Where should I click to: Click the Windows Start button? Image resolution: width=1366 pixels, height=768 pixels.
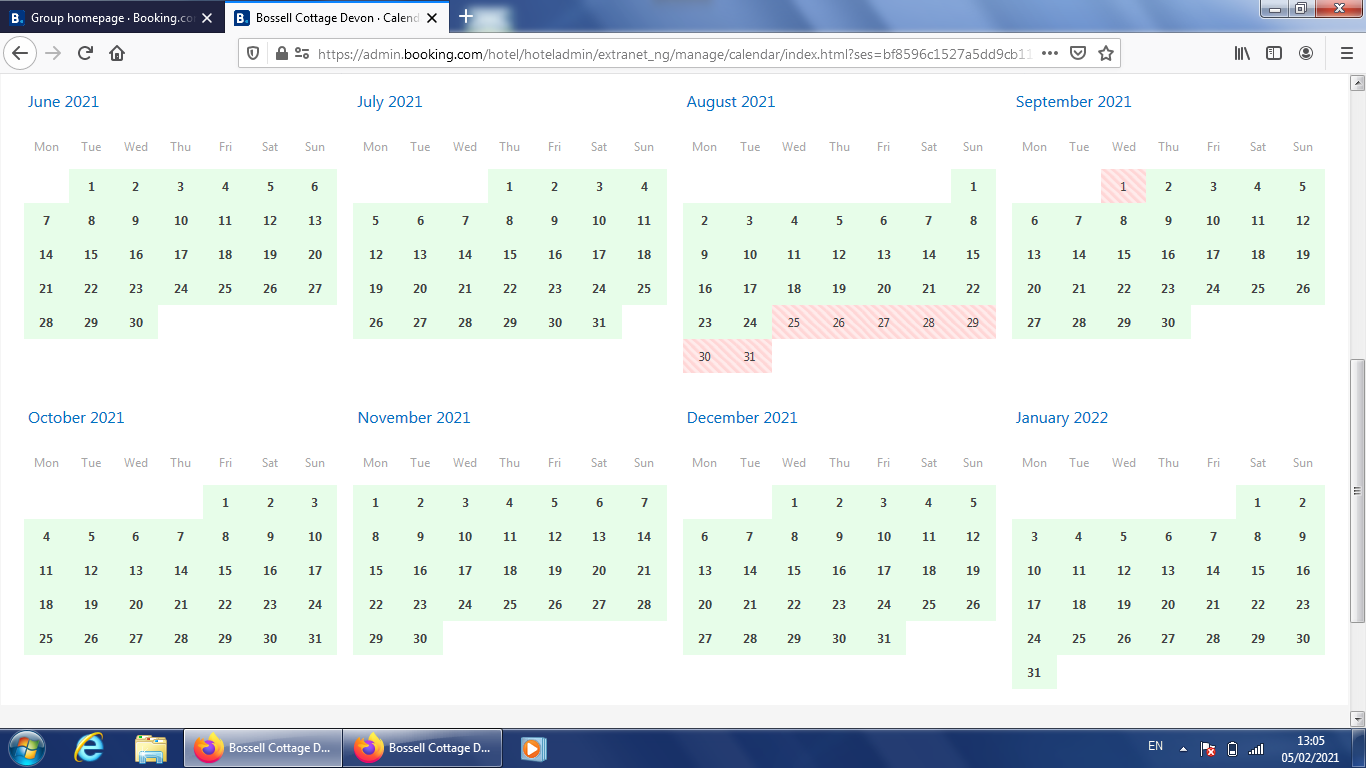27,748
